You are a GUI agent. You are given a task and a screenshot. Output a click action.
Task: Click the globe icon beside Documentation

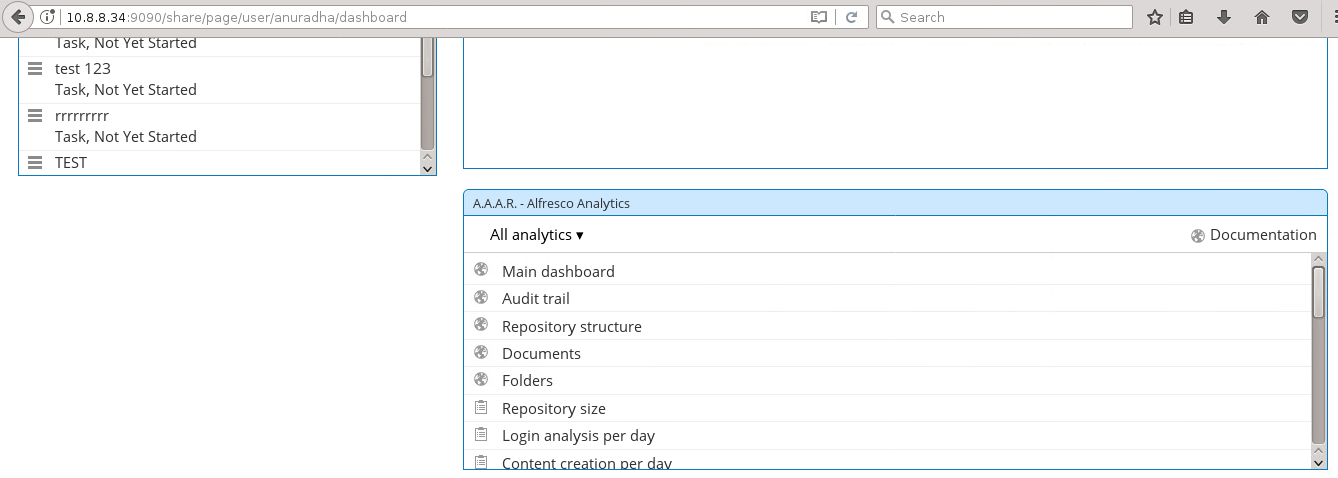click(1198, 236)
